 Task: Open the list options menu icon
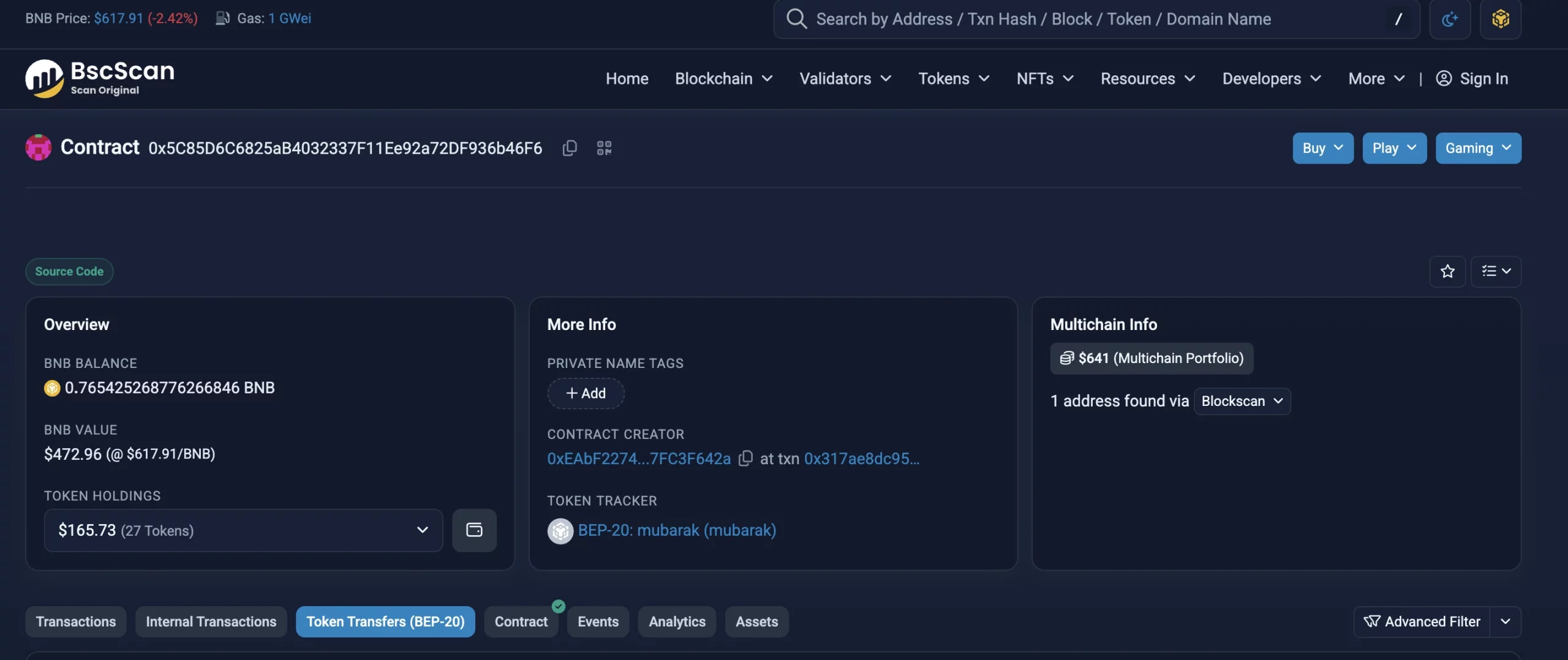[1496, 271]
